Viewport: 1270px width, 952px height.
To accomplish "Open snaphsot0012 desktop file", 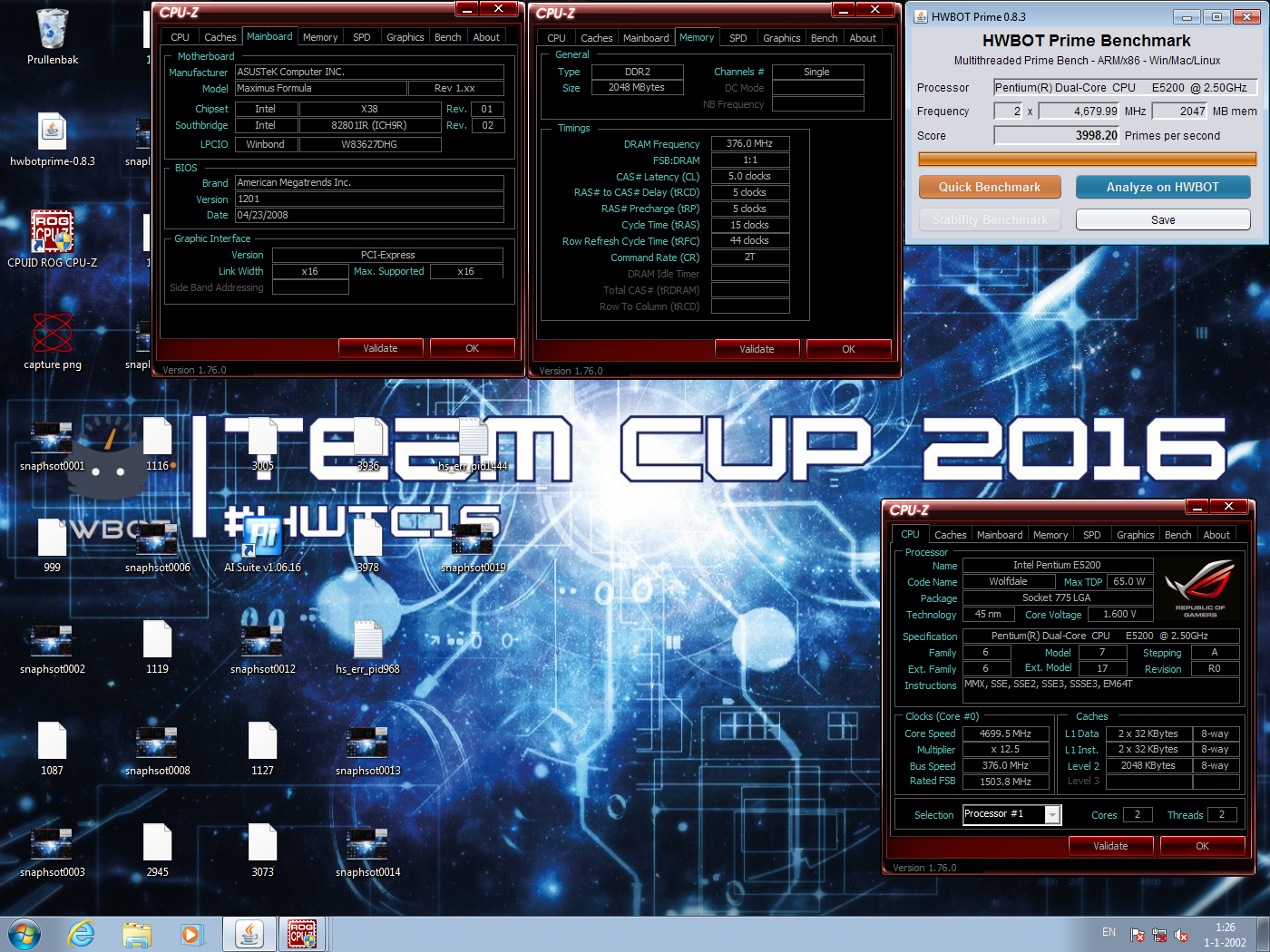I will pyautogui.click(x=263, y=648).
